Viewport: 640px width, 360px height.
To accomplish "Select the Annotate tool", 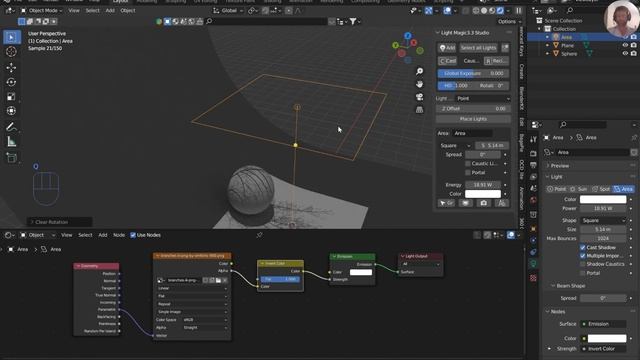I will [x=11, y=127].
